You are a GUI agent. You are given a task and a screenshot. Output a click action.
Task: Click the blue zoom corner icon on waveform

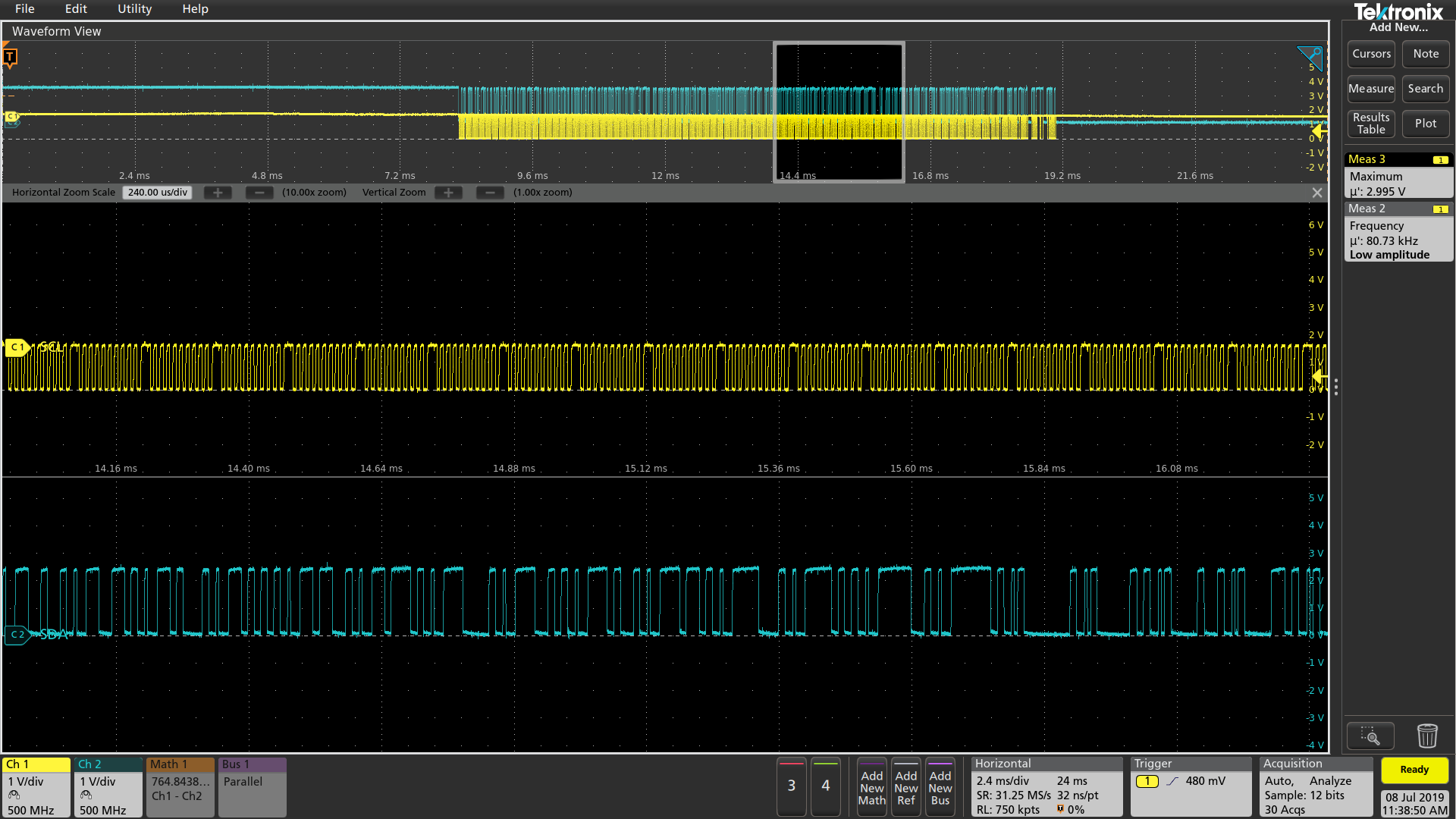1309,55
